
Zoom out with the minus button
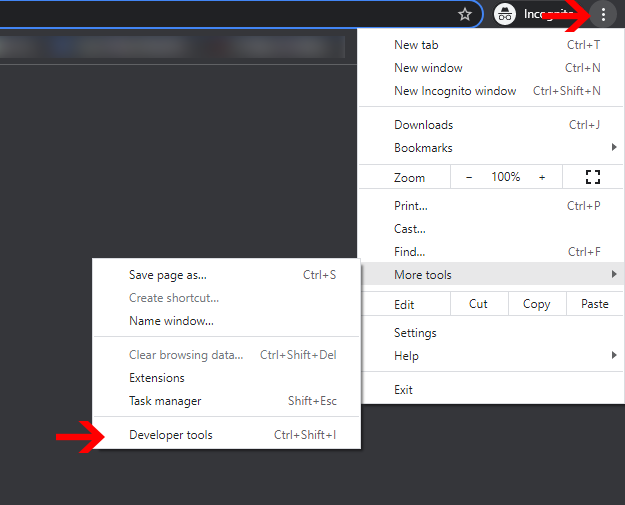(469, 177)
